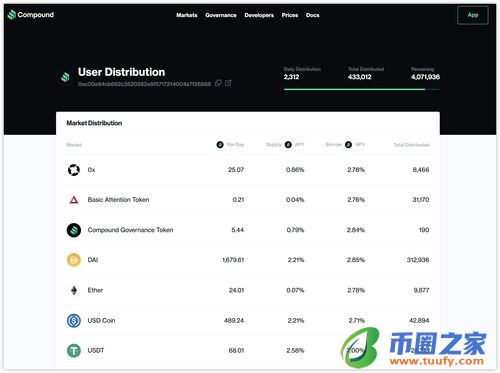
Task: Sort by the Per Day column header
Action: [230, 145]
